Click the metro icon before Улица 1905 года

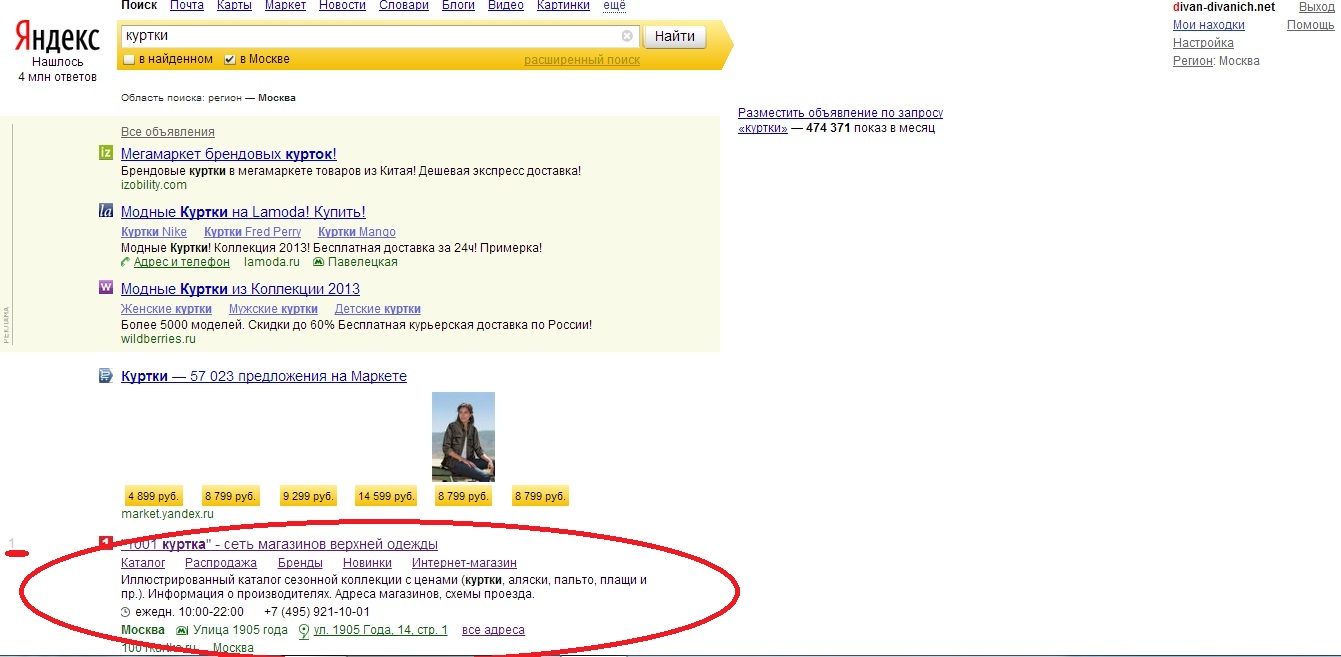pyautogui.click(x=182, y=630)
